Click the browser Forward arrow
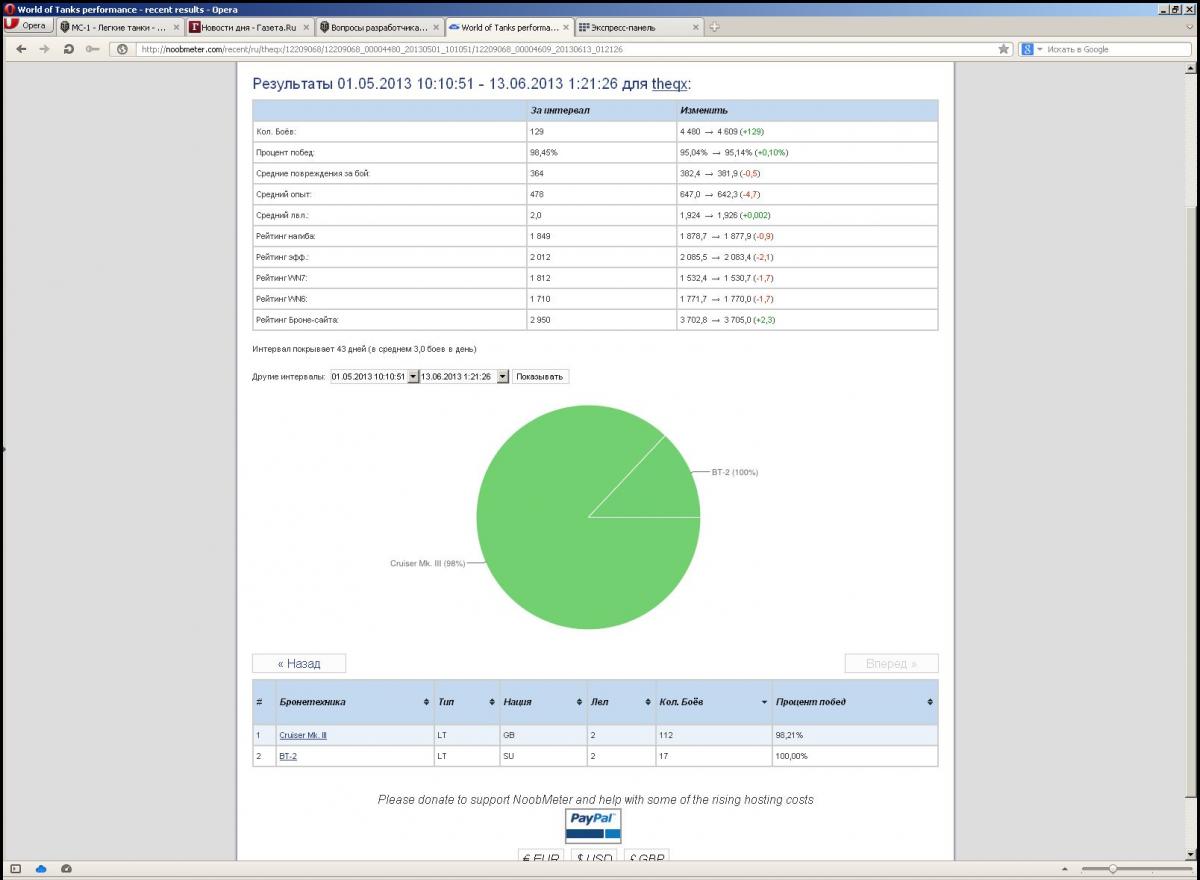The image size is (1200, 880). pos(44,49)
